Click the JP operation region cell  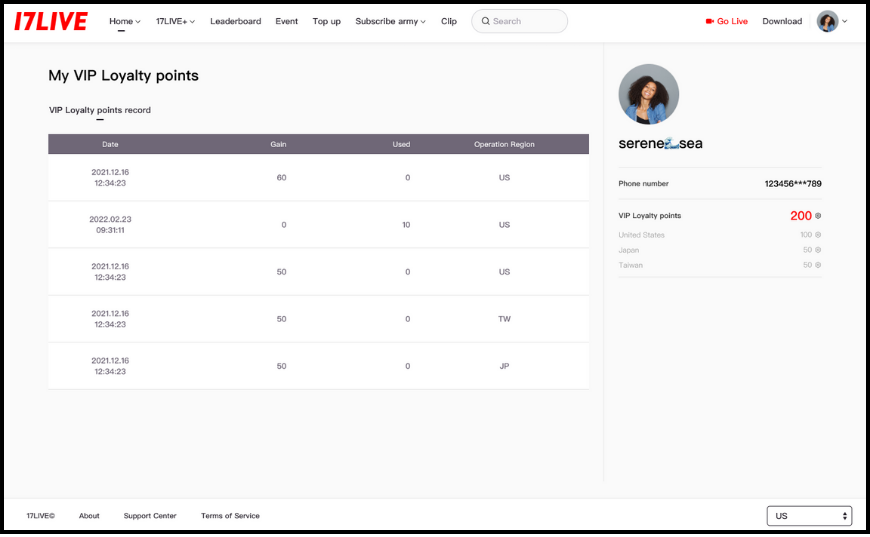504,366
